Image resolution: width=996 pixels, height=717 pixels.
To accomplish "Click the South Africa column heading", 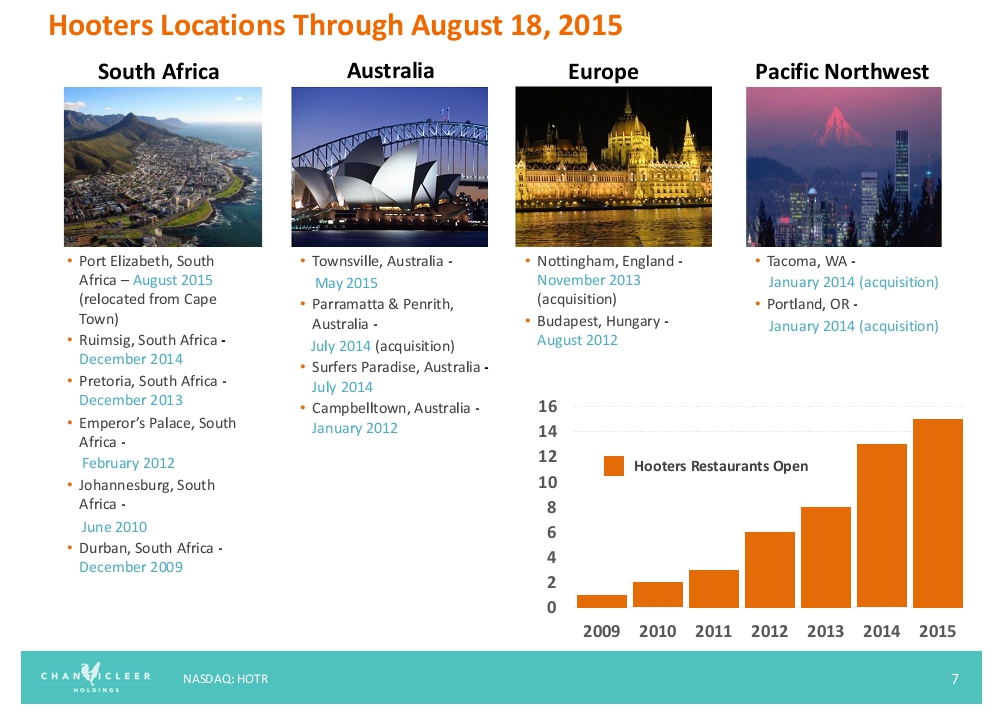I will point(158,72).
